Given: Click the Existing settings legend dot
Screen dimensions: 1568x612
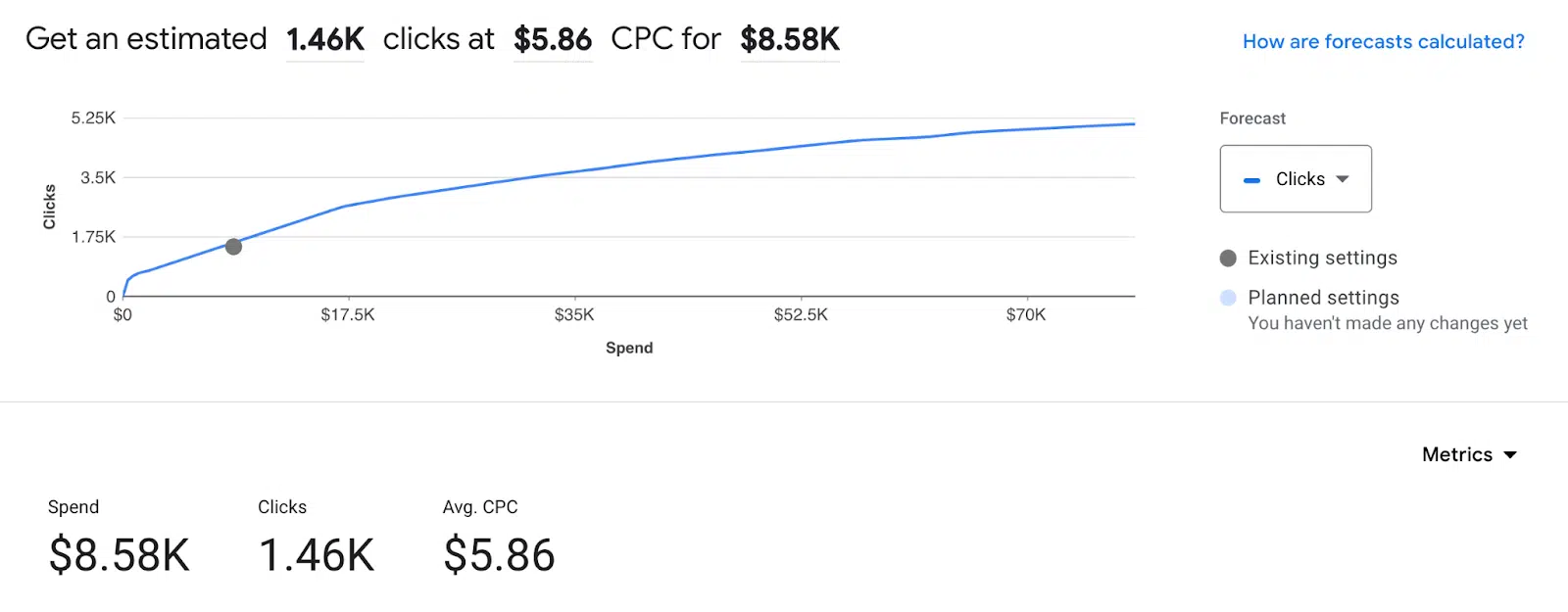Looking at the screenshot, I should click(x=1228, y=259).
